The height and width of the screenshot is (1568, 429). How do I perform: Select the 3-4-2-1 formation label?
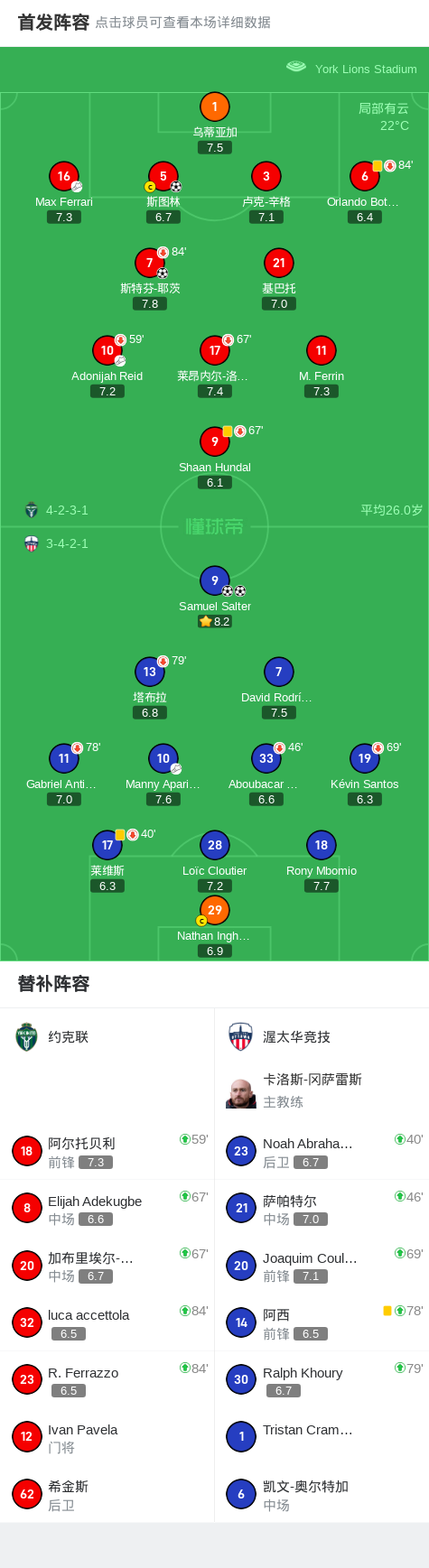67,543
